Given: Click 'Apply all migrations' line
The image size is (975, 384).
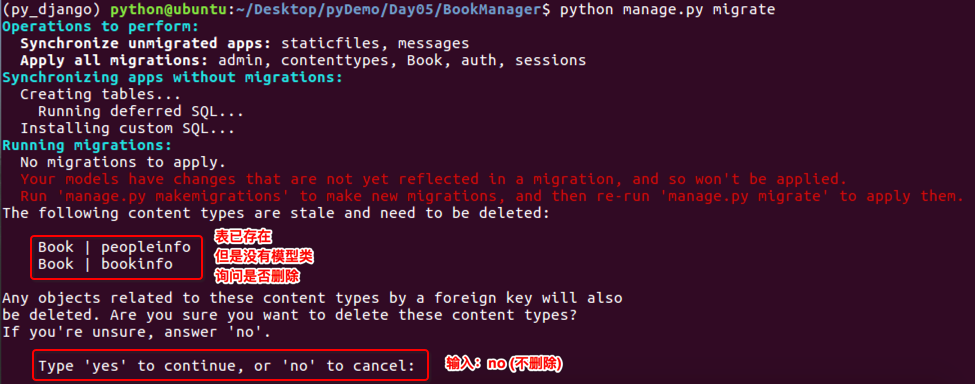Looking at the screenshot, I should pos(303,60).
